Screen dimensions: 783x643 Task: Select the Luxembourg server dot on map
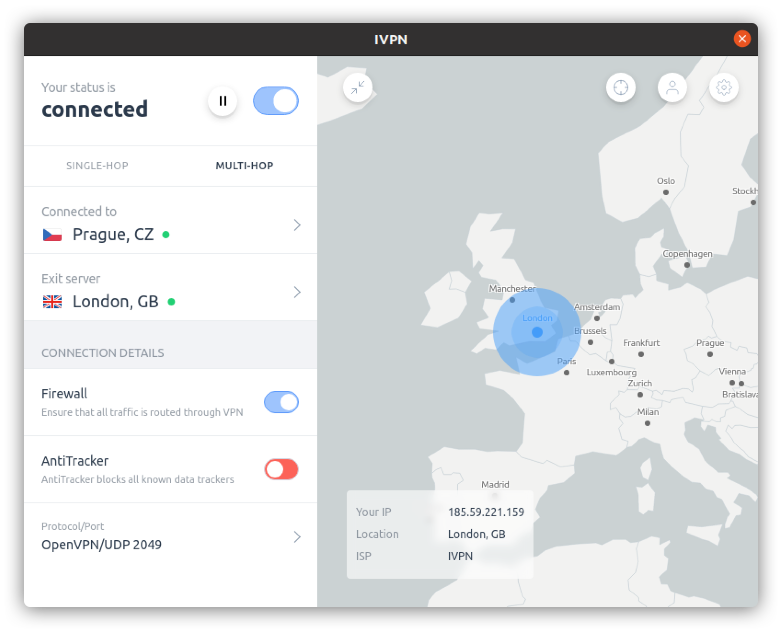[x=612, y=361]
